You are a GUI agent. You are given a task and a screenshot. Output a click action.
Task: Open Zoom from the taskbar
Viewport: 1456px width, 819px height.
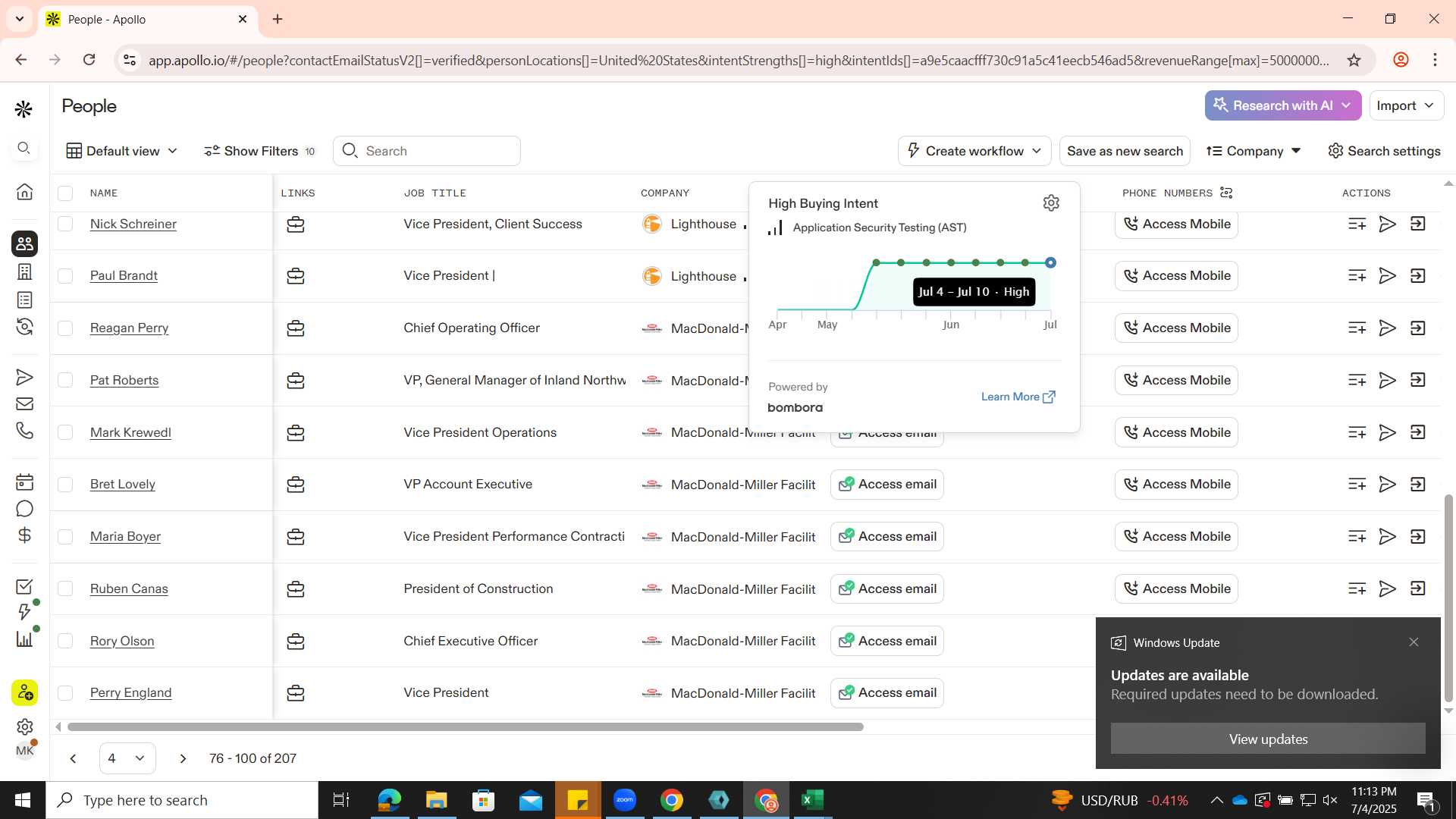click(x=625, y=800)
